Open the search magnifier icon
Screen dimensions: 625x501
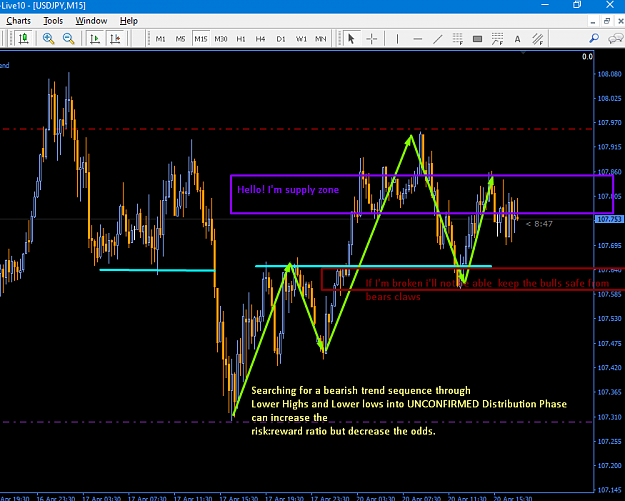coord(594,39)
